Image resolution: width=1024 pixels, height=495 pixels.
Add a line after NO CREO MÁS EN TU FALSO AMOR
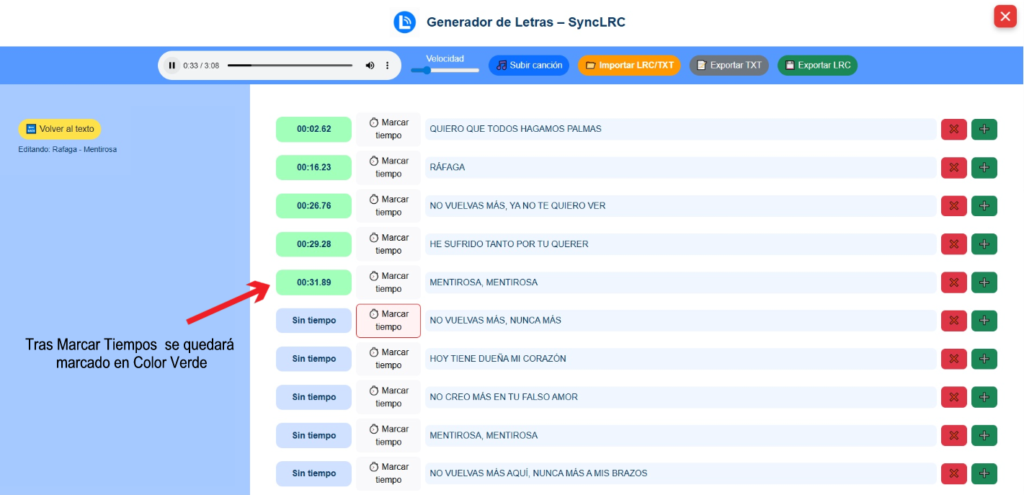point(984,397)
